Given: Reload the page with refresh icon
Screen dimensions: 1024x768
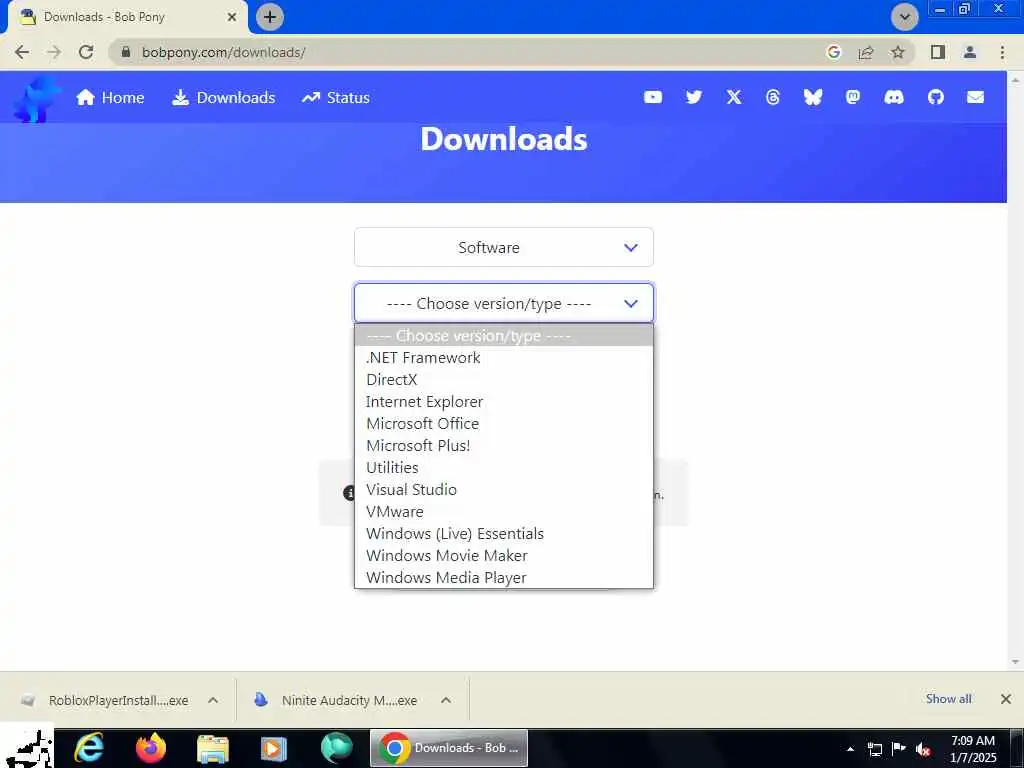Looking at the screenshot, I should [x=86, y=52].
